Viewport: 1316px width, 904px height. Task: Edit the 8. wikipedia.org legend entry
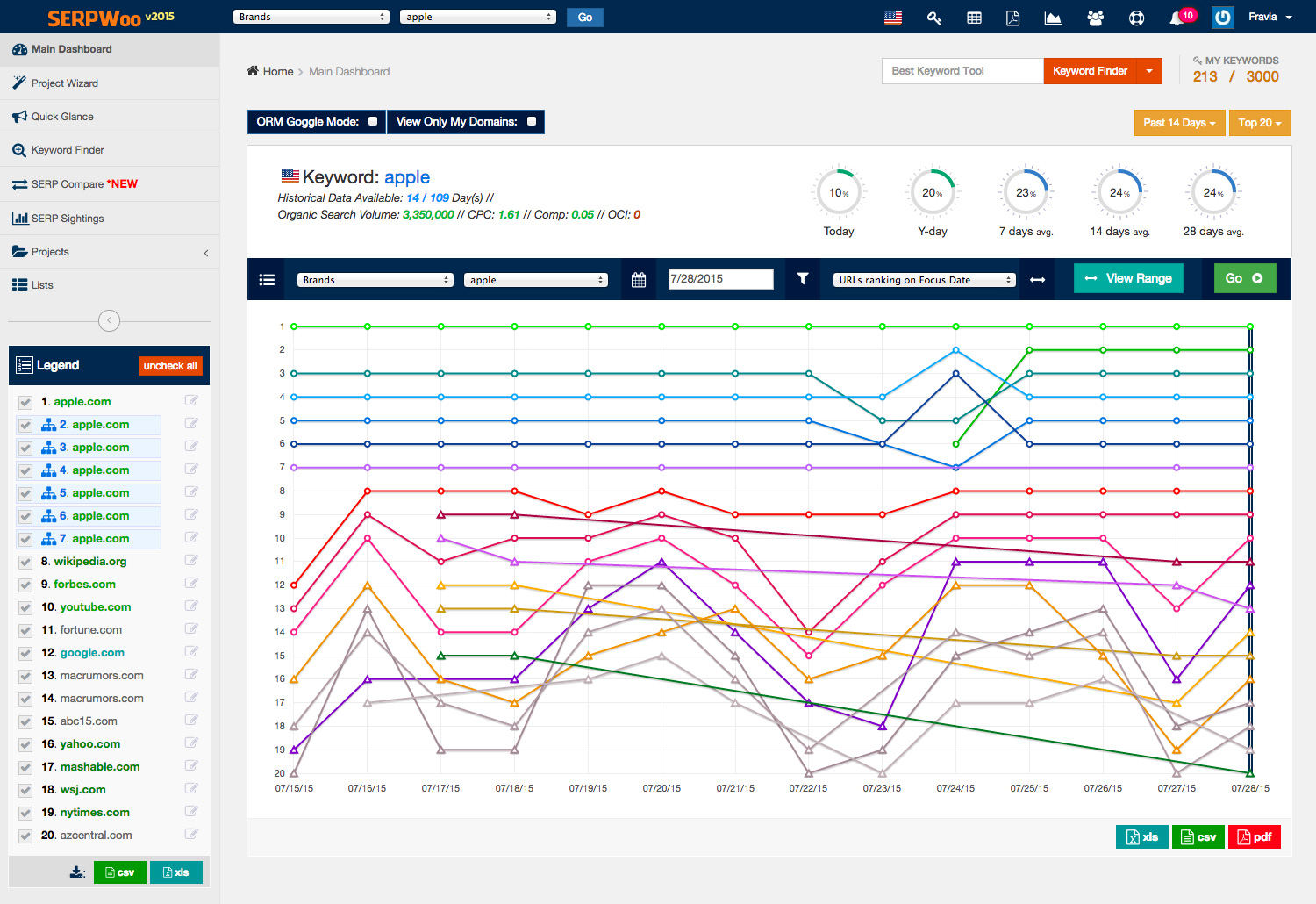click(191, 560)
